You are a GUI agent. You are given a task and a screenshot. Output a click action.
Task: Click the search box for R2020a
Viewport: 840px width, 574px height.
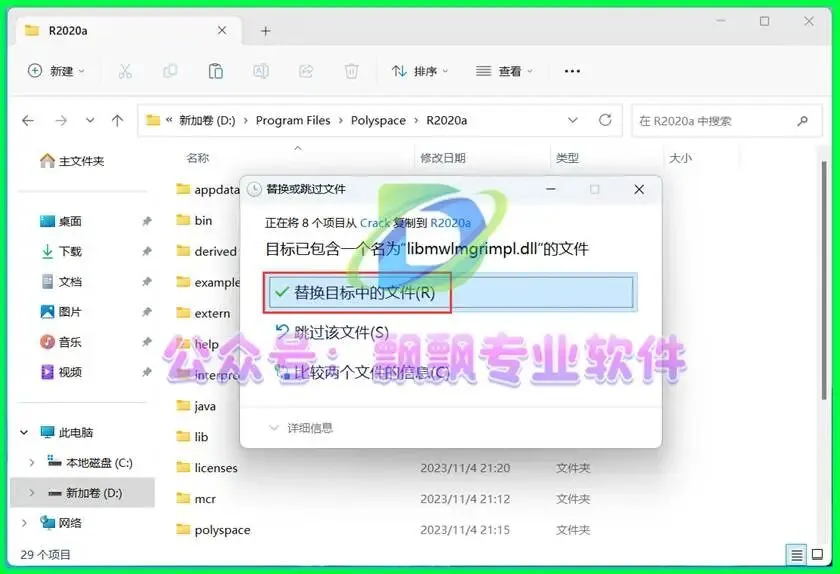726,121
